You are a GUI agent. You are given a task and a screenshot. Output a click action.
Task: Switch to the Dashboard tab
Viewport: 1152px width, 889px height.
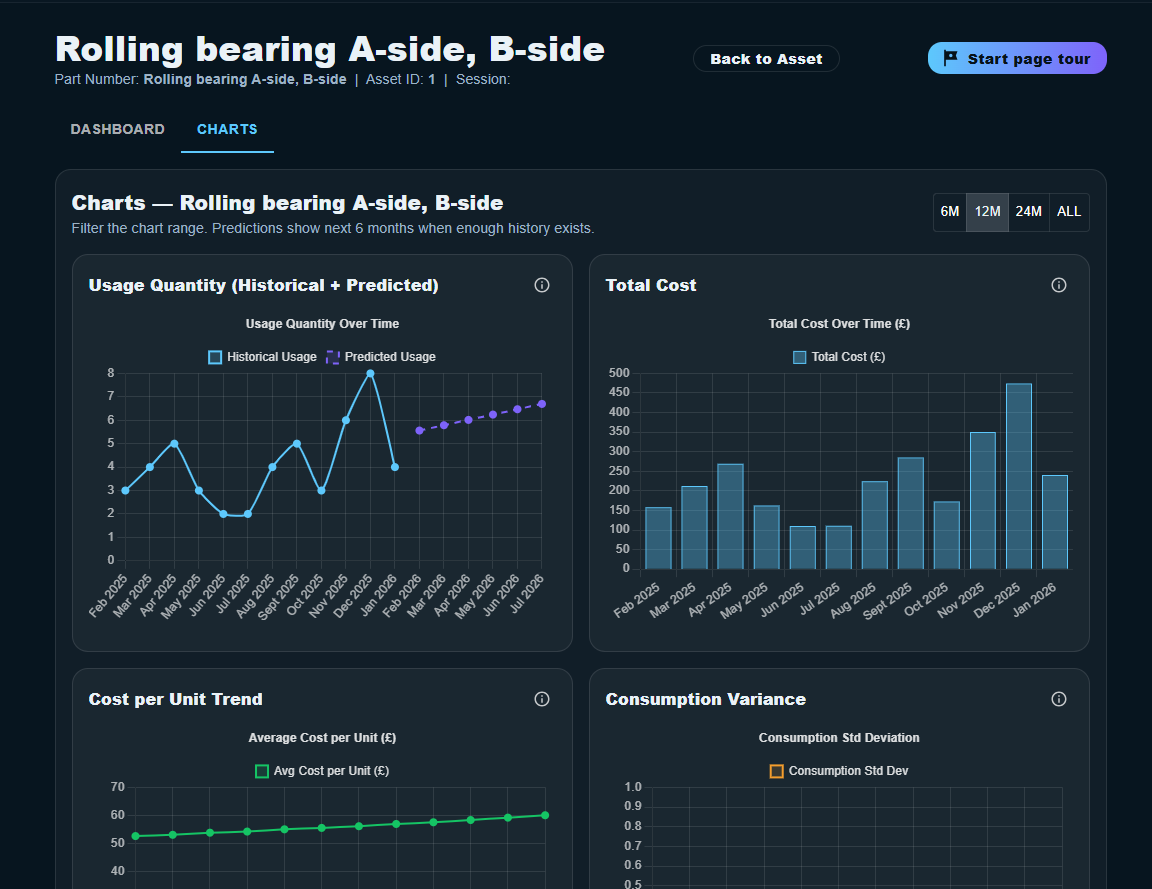(x=118, y=129)
